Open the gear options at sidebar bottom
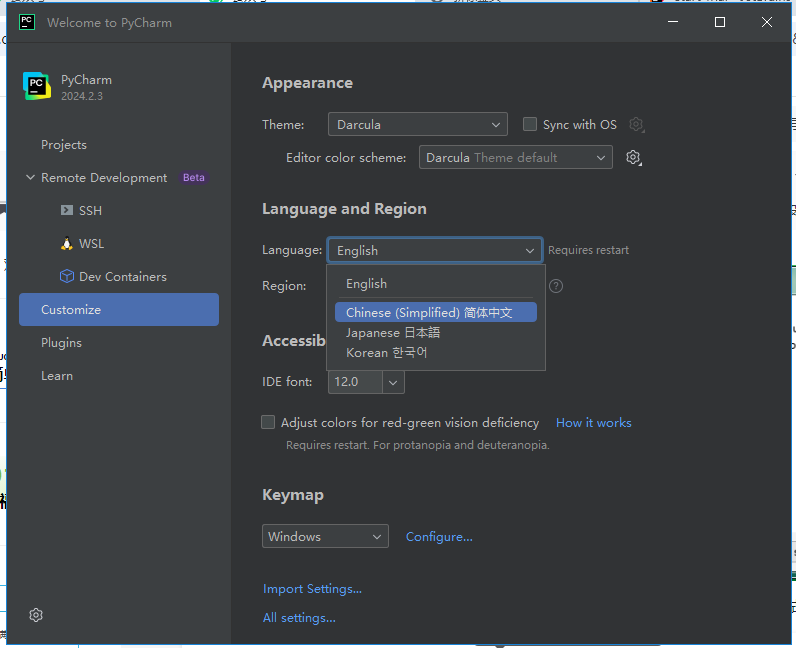This screenshot has width=796, height=648. pos(36,615)
